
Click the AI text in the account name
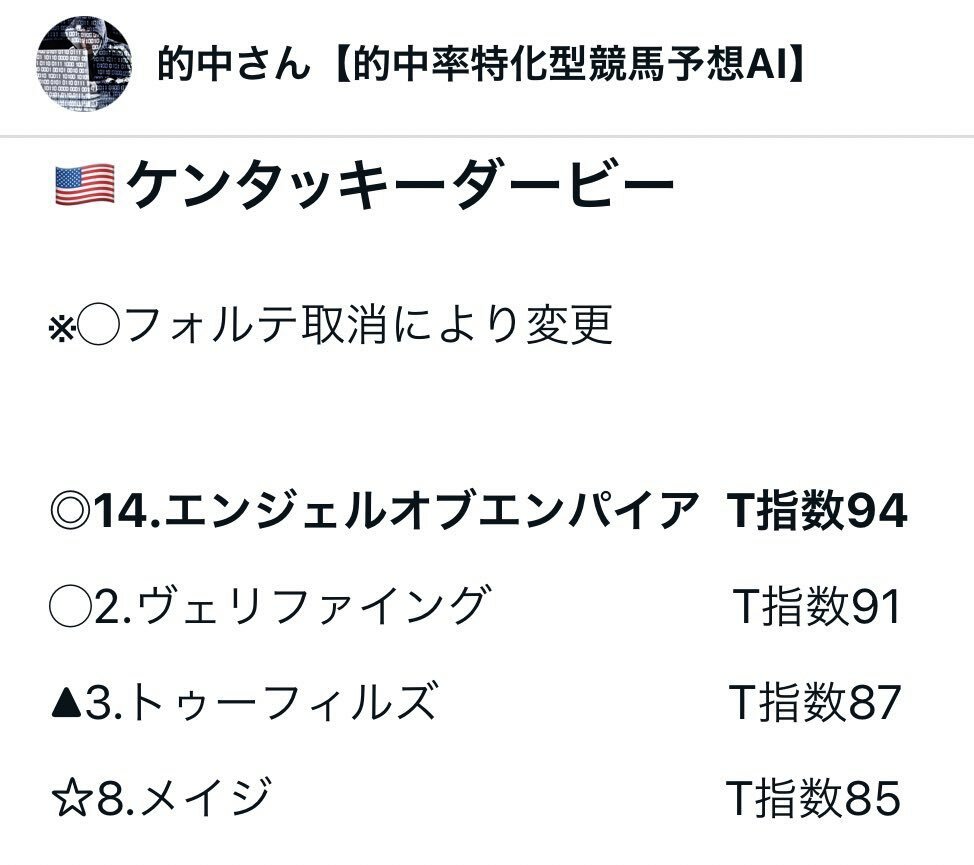click(x=768, y=66)
